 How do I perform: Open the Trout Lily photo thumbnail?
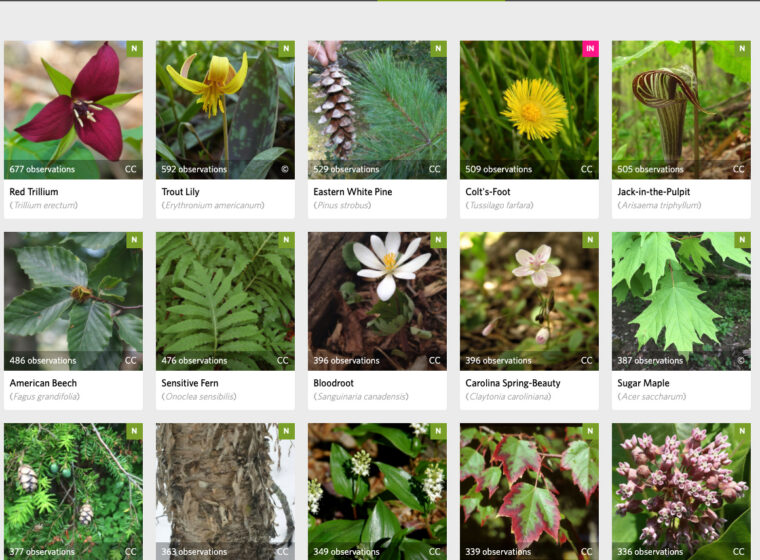tap(225, 110)
